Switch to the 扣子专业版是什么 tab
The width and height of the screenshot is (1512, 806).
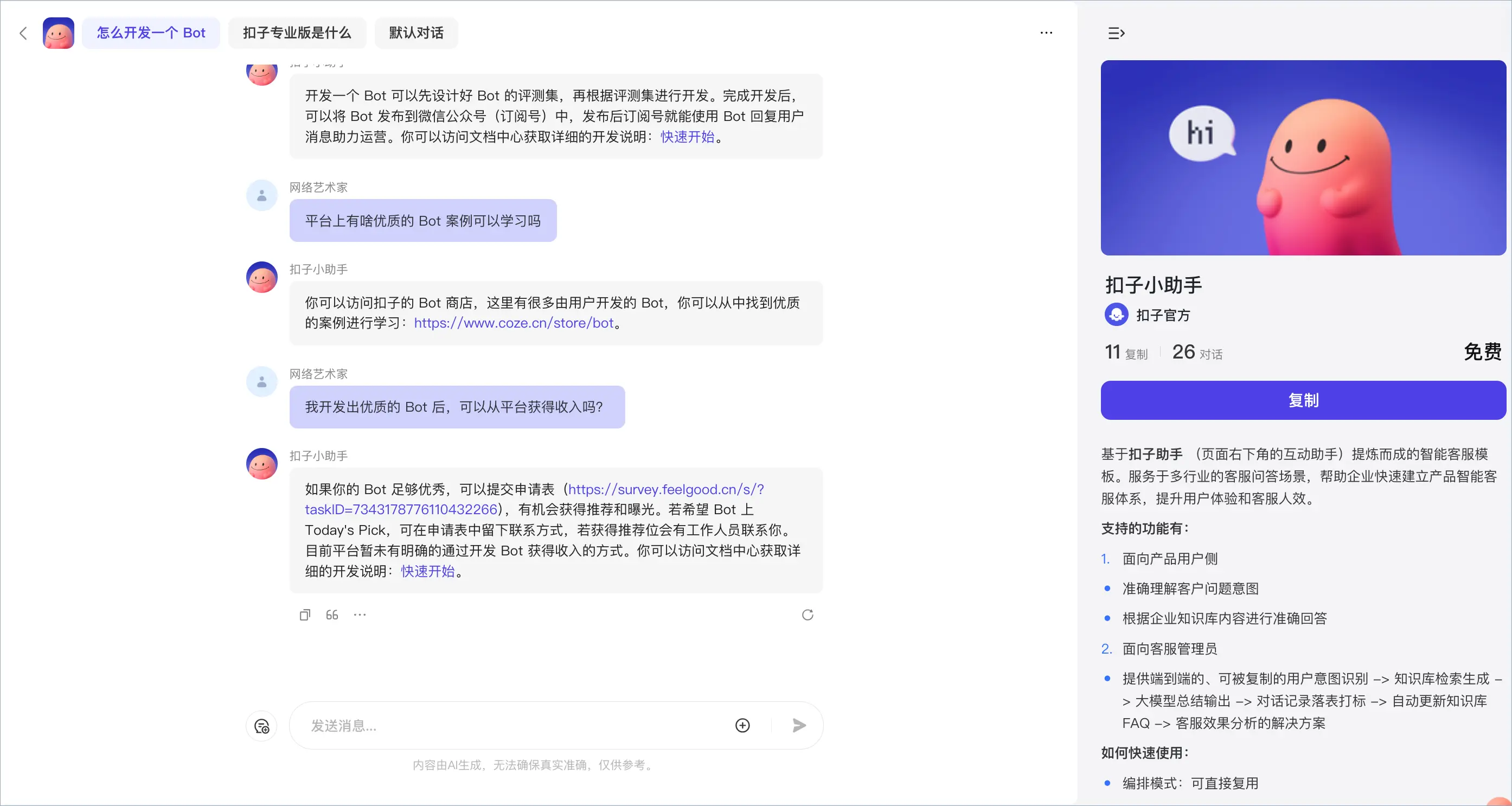[297, 33]
